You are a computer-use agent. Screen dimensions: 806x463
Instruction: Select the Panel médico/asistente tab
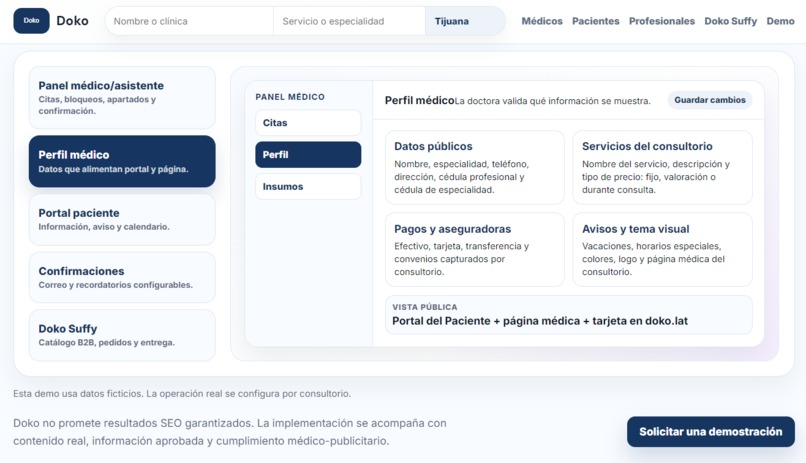click(x=122, y=98)
